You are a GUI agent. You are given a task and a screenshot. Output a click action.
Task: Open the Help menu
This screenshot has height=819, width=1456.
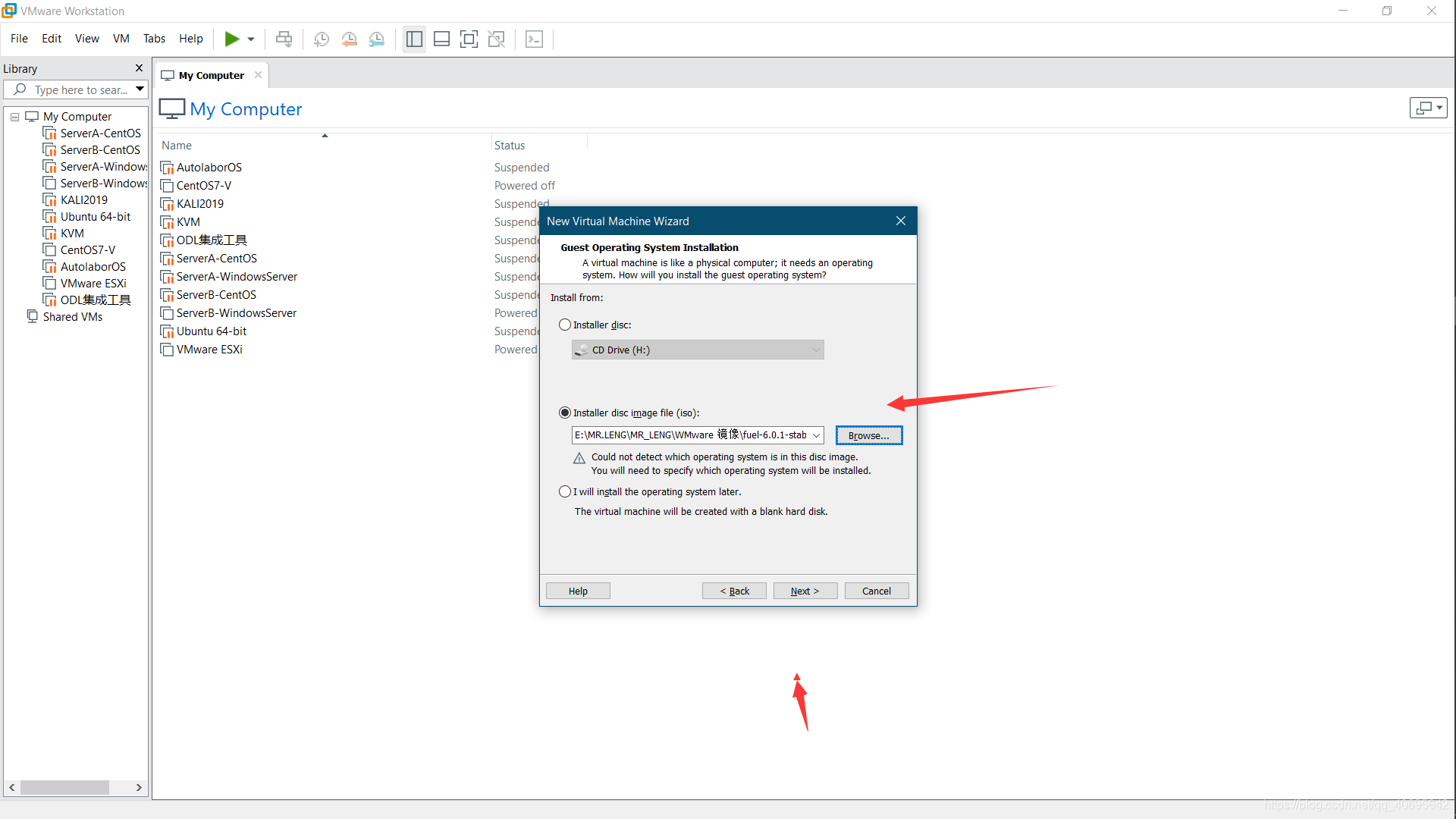point(191,39)
